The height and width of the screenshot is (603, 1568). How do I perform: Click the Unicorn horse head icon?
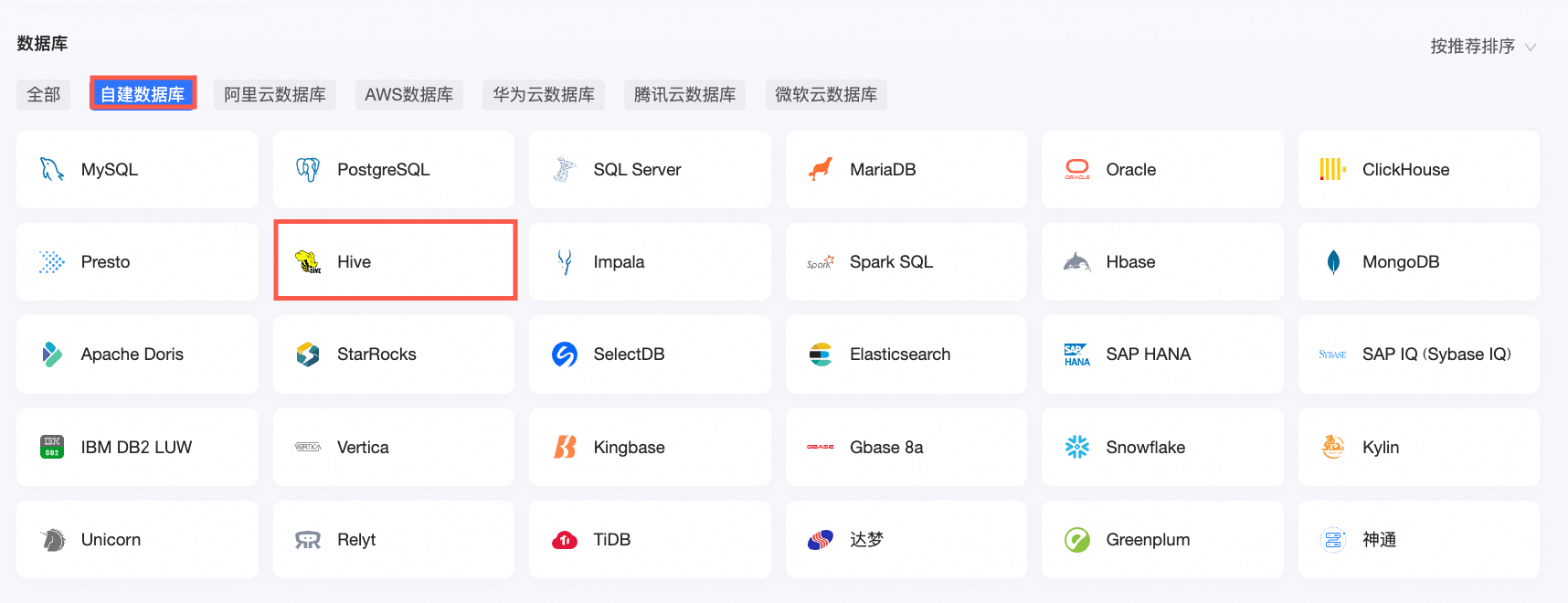[x=52, y=540]
